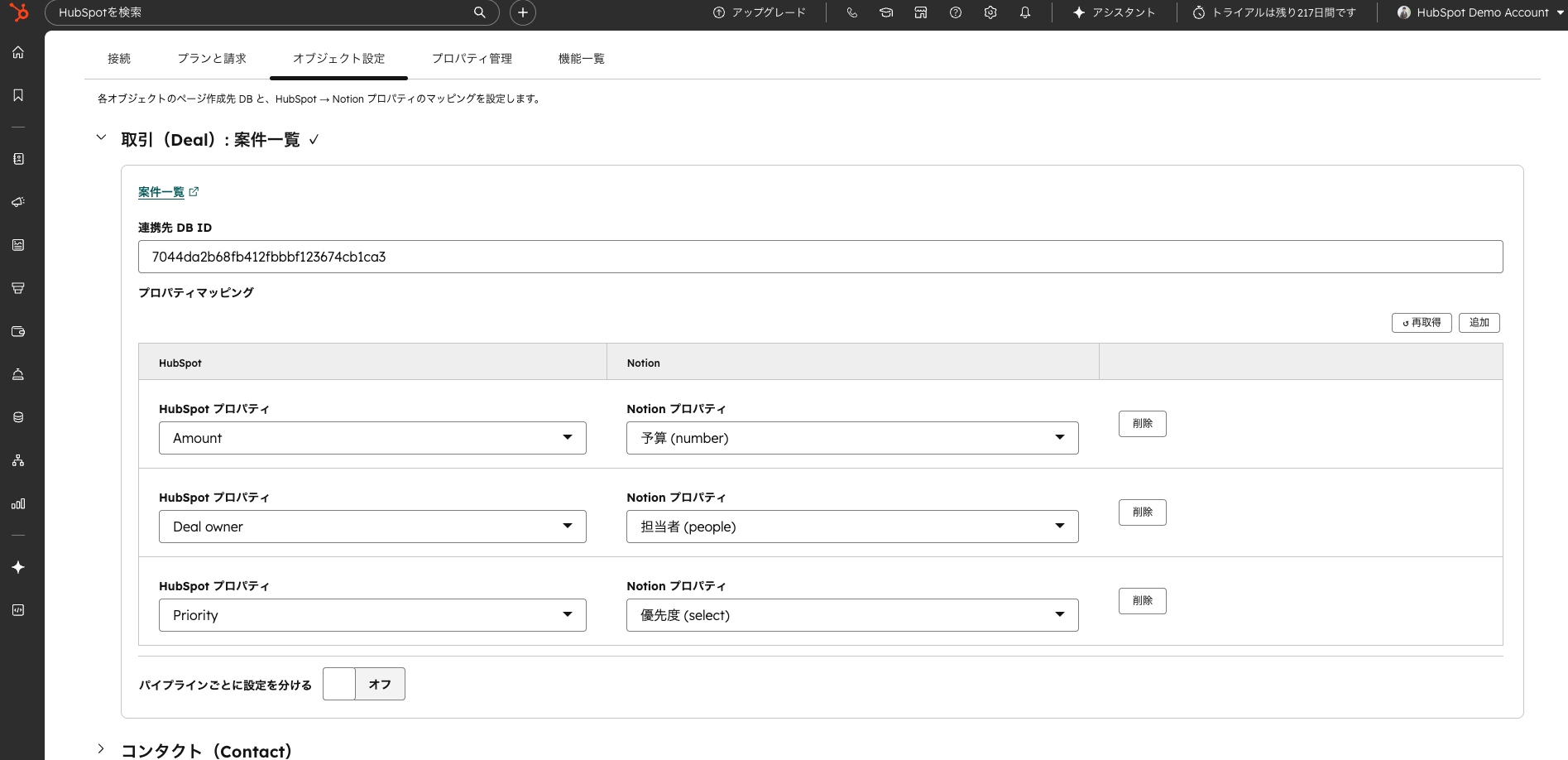Open the marketplace store icon

[x=921, y=12]
